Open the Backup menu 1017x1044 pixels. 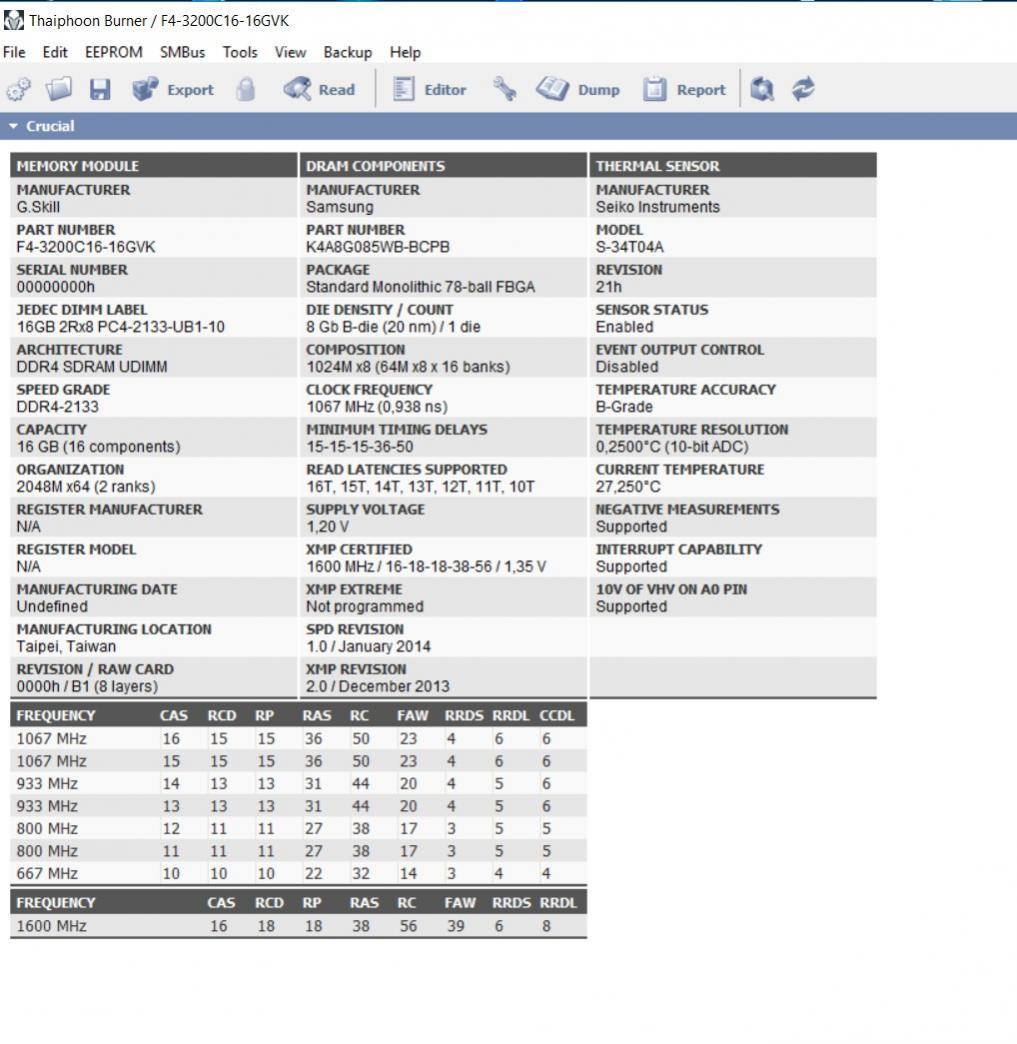(348, 52)
